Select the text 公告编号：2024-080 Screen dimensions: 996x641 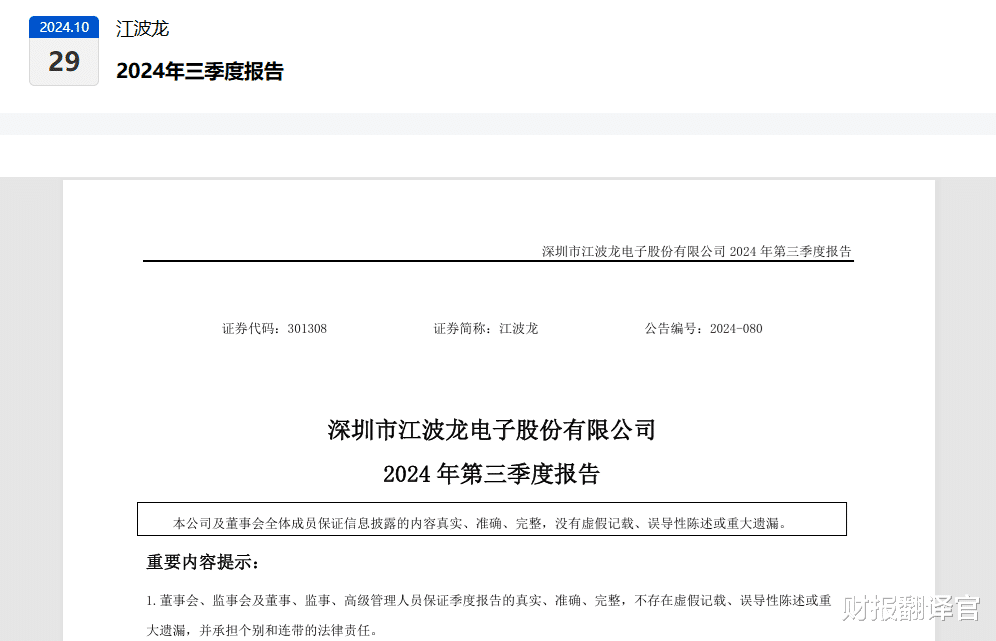[704, 328]
